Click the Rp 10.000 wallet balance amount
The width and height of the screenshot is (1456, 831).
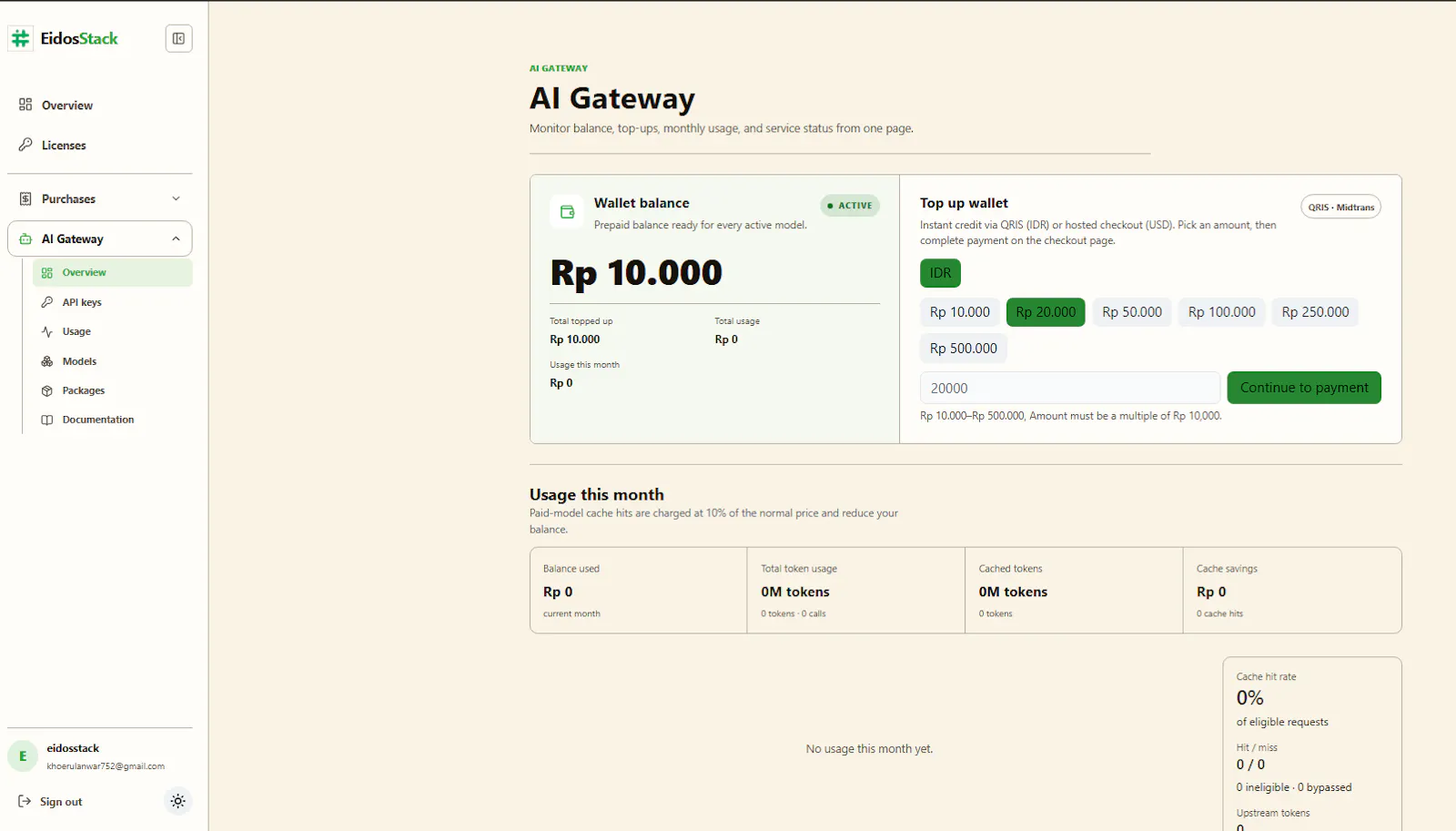(x=636, y=273)
